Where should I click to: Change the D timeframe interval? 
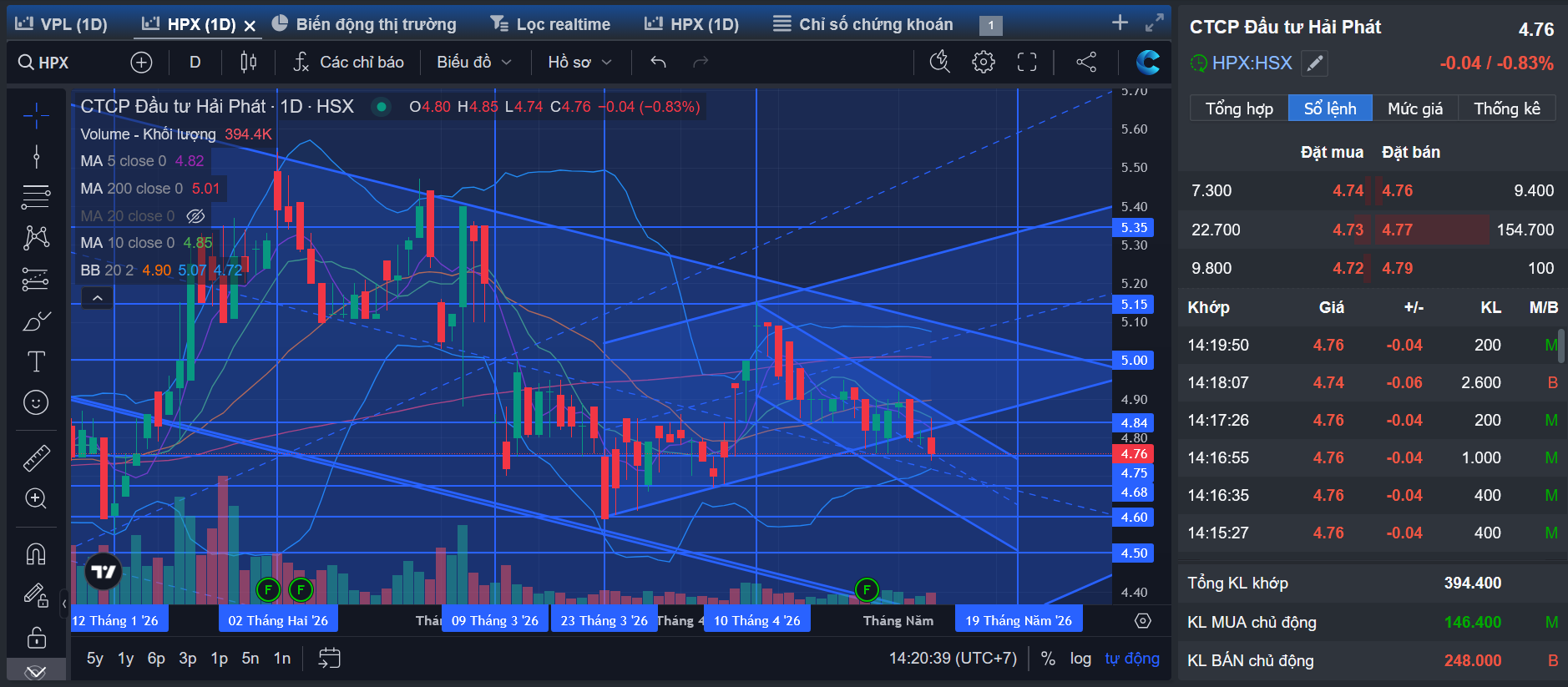tap(195, 62)
